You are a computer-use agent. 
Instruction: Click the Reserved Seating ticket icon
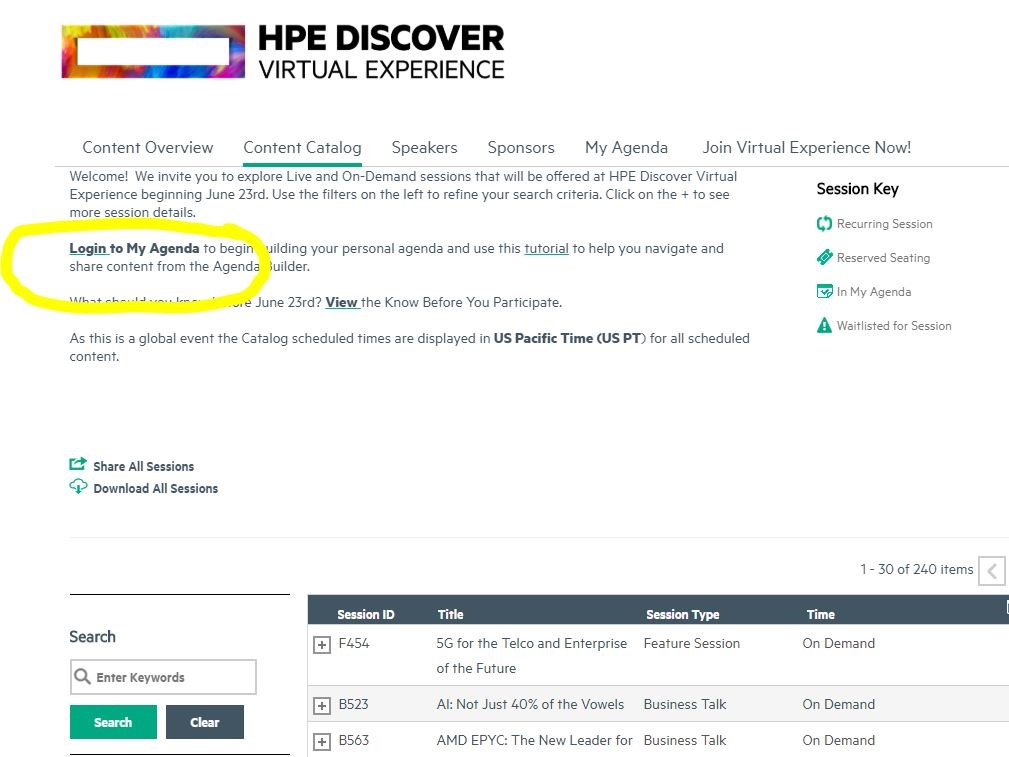point(824,258)
